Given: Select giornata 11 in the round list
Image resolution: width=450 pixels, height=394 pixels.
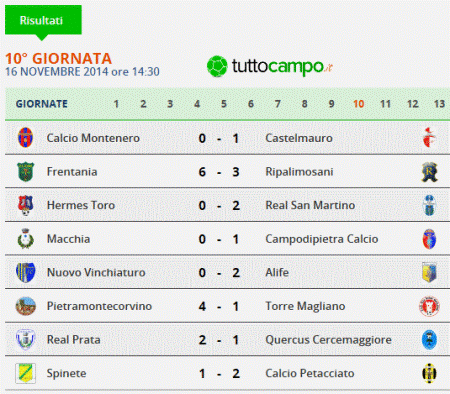Looking at the screenshot, I should point(385,104).
